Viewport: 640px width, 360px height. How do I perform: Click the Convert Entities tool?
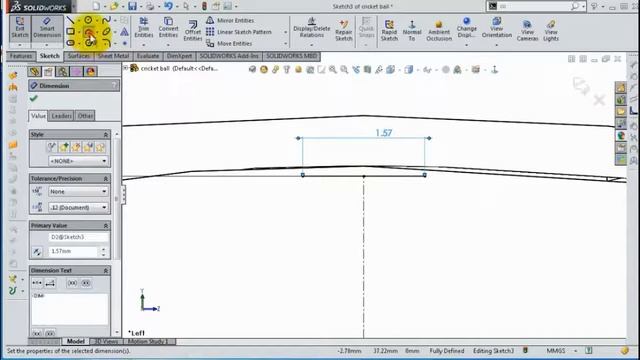coord(168,27)
